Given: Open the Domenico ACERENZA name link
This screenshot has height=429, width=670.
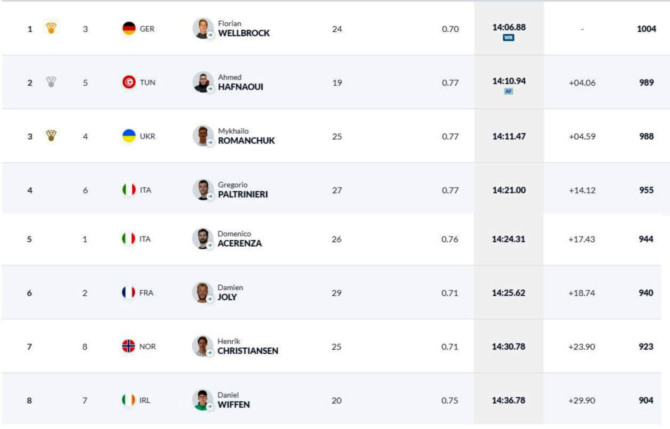Looking at the screenshot, I should tap(239, 239).
